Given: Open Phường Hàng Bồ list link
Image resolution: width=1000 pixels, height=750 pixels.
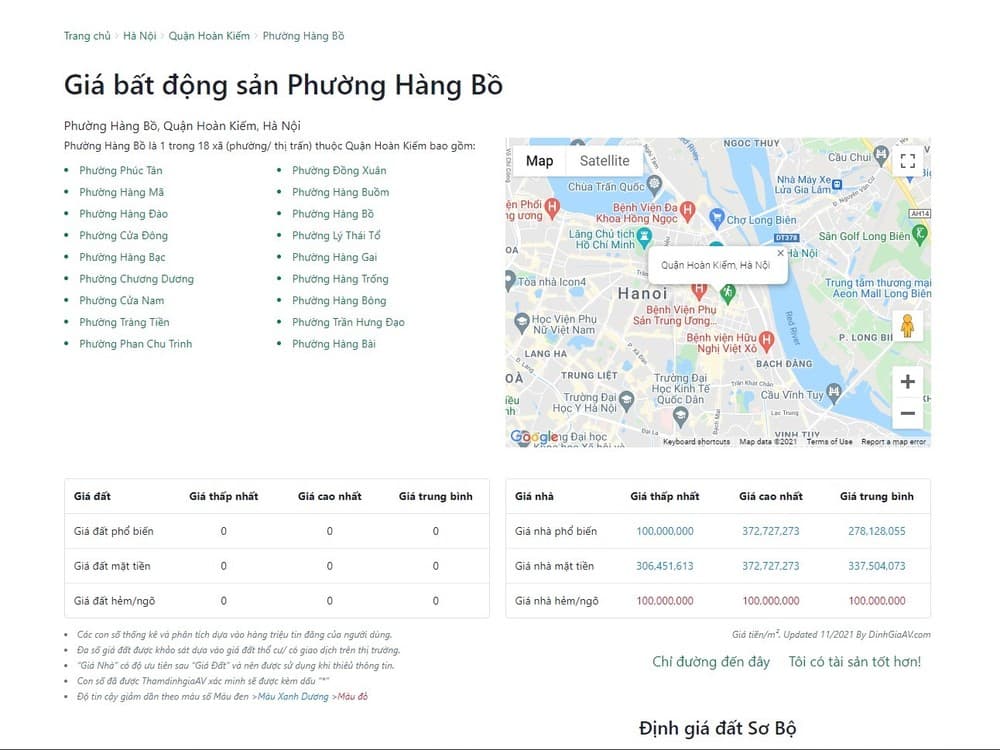Looking at the screenshot, I should [333, 214].
